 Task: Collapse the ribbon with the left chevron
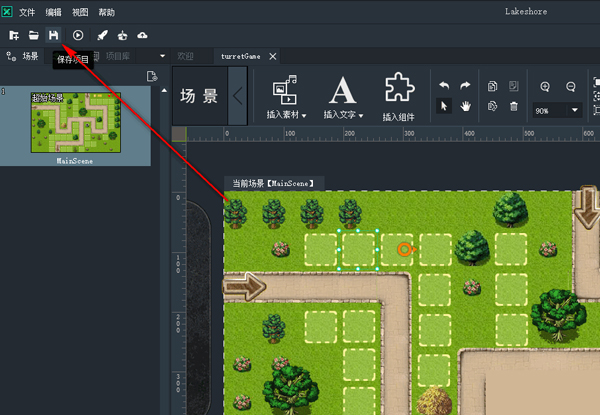(238, 96)
